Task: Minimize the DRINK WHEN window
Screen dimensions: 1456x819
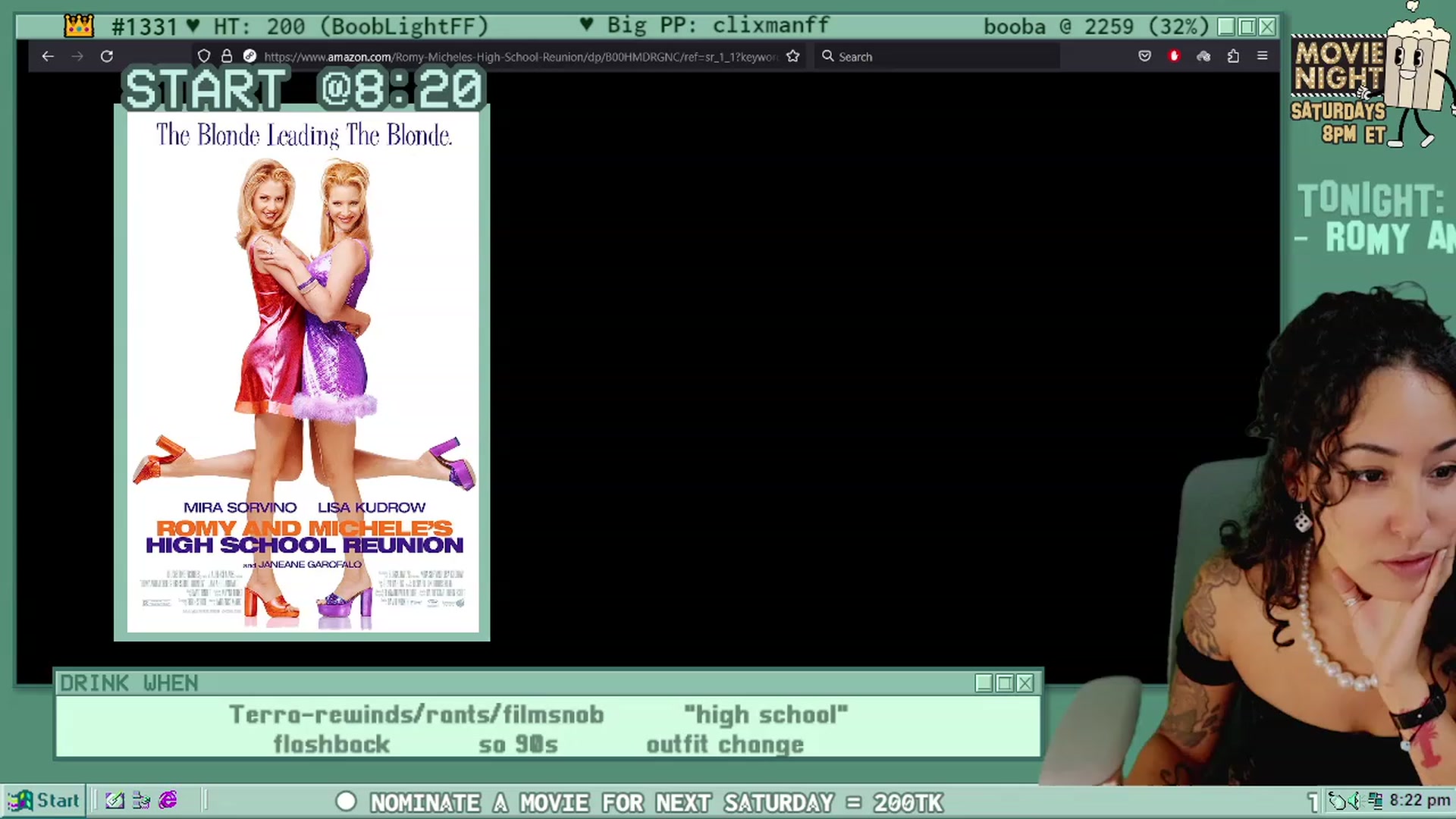Action: coord(984,683)
